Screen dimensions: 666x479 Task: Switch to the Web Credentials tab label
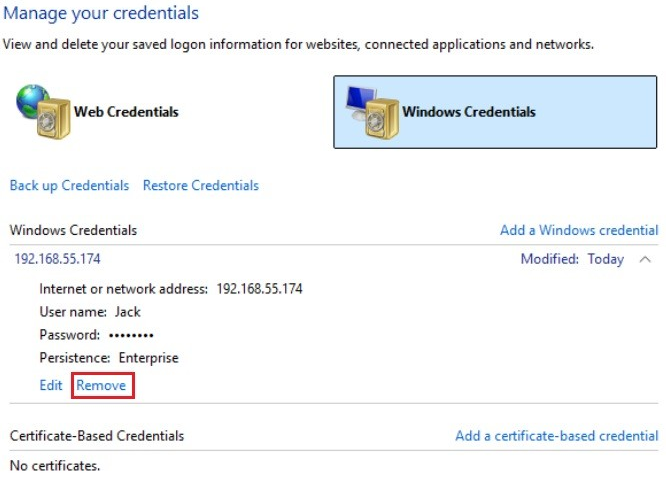pos(126,112)
